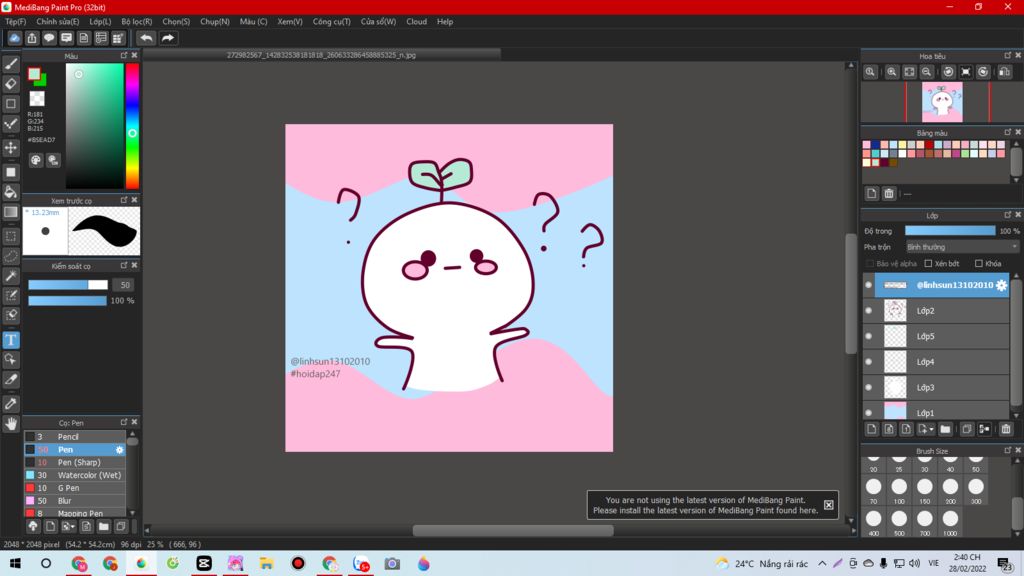Hide the Lớp3 layer

pos(869,387)
